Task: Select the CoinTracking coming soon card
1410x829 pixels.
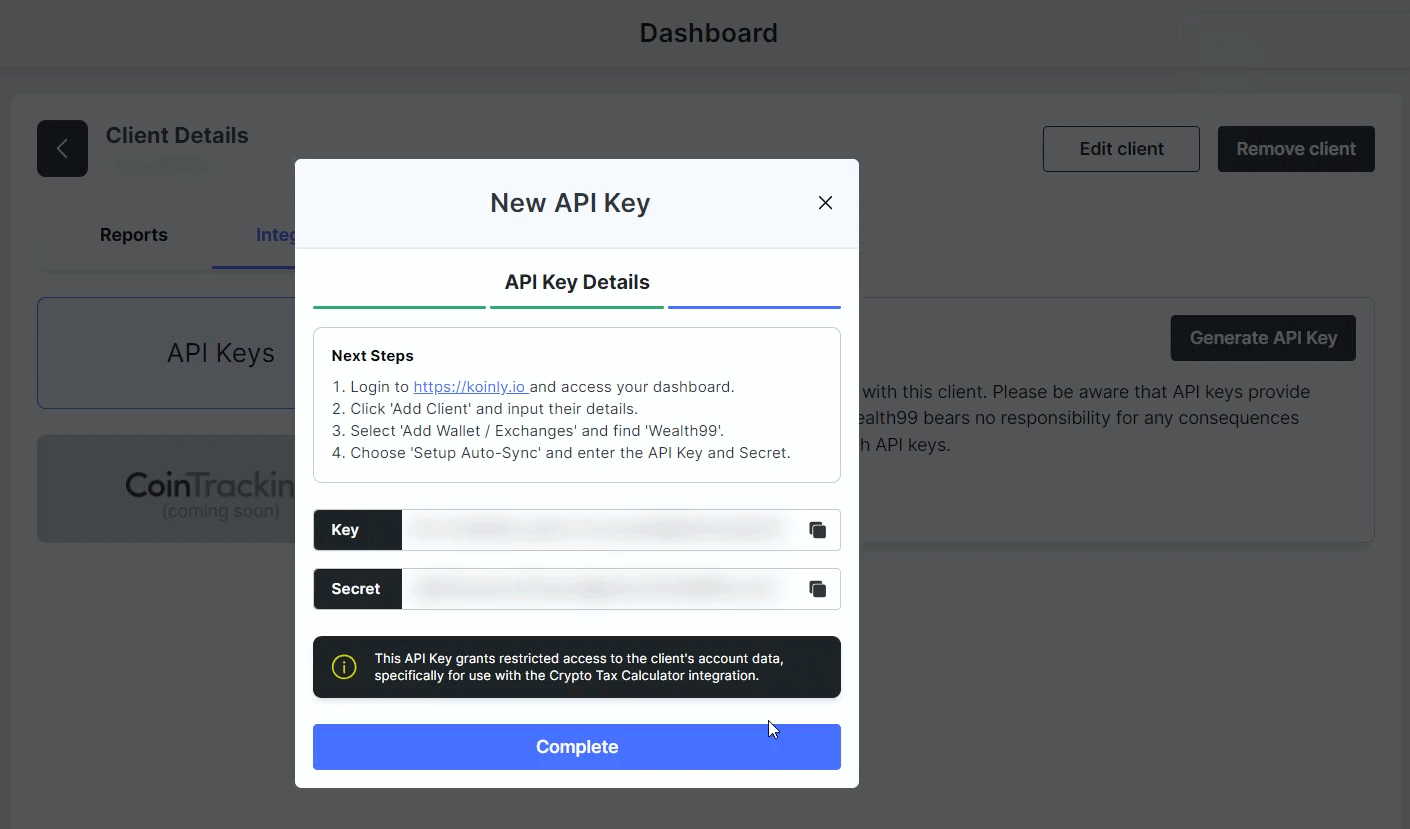Action: tap(166, 489)
